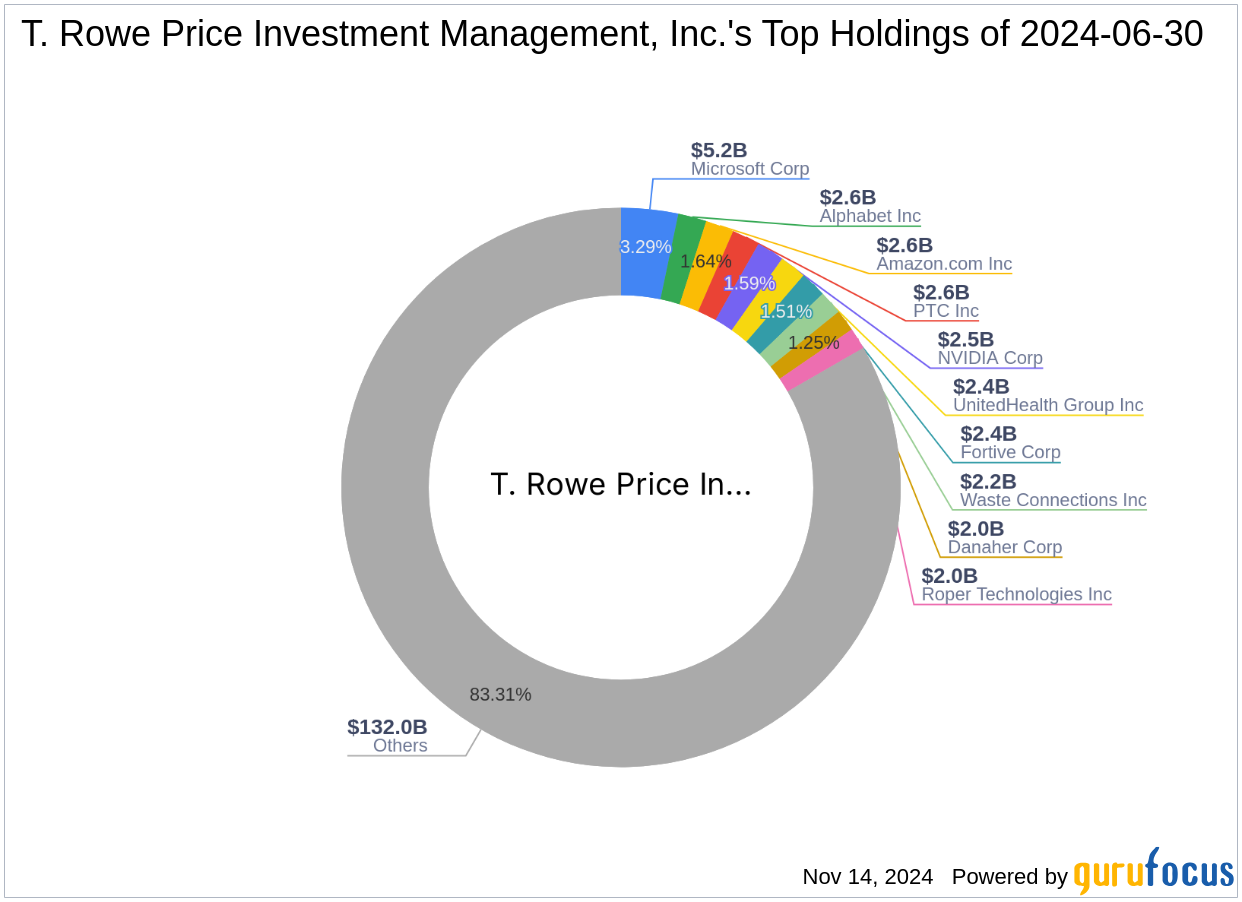Select the Waste Connections Inc label
1242x902 pixels.
[1053, 500]
